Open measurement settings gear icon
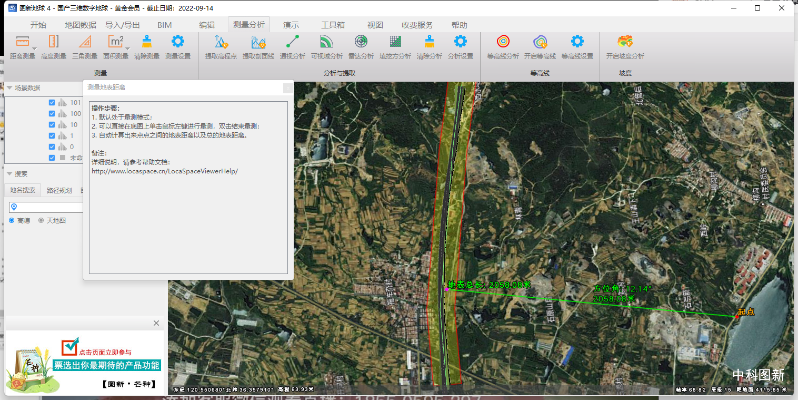 pos(178,42)
